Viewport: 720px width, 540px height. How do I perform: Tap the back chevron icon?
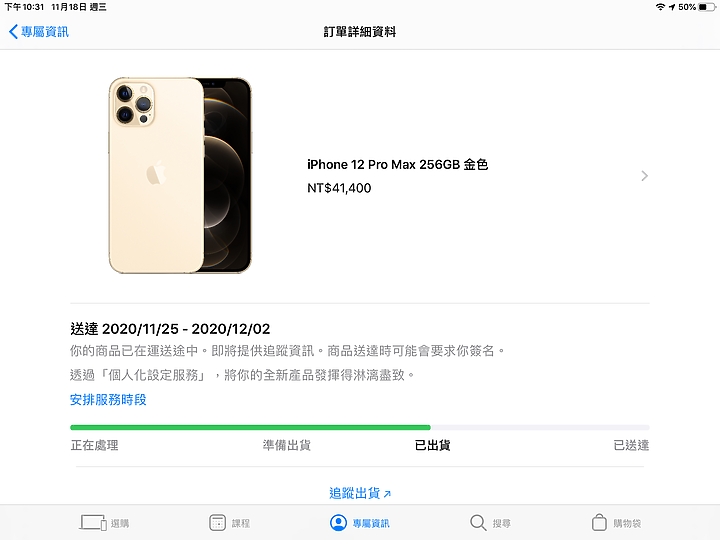click(13, 32)
